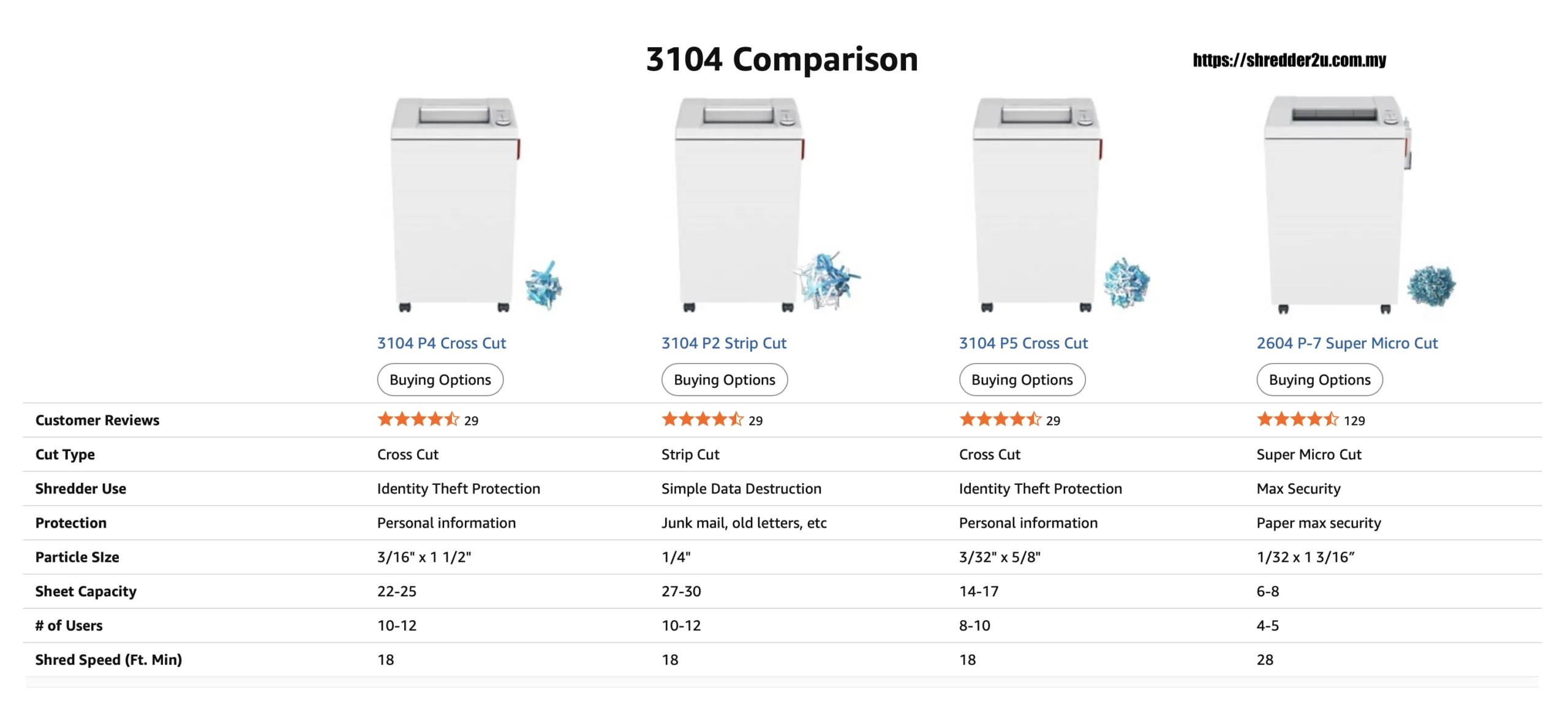Click star rating for 2604 P-7 Super Micro

(x=1297, y=420)
